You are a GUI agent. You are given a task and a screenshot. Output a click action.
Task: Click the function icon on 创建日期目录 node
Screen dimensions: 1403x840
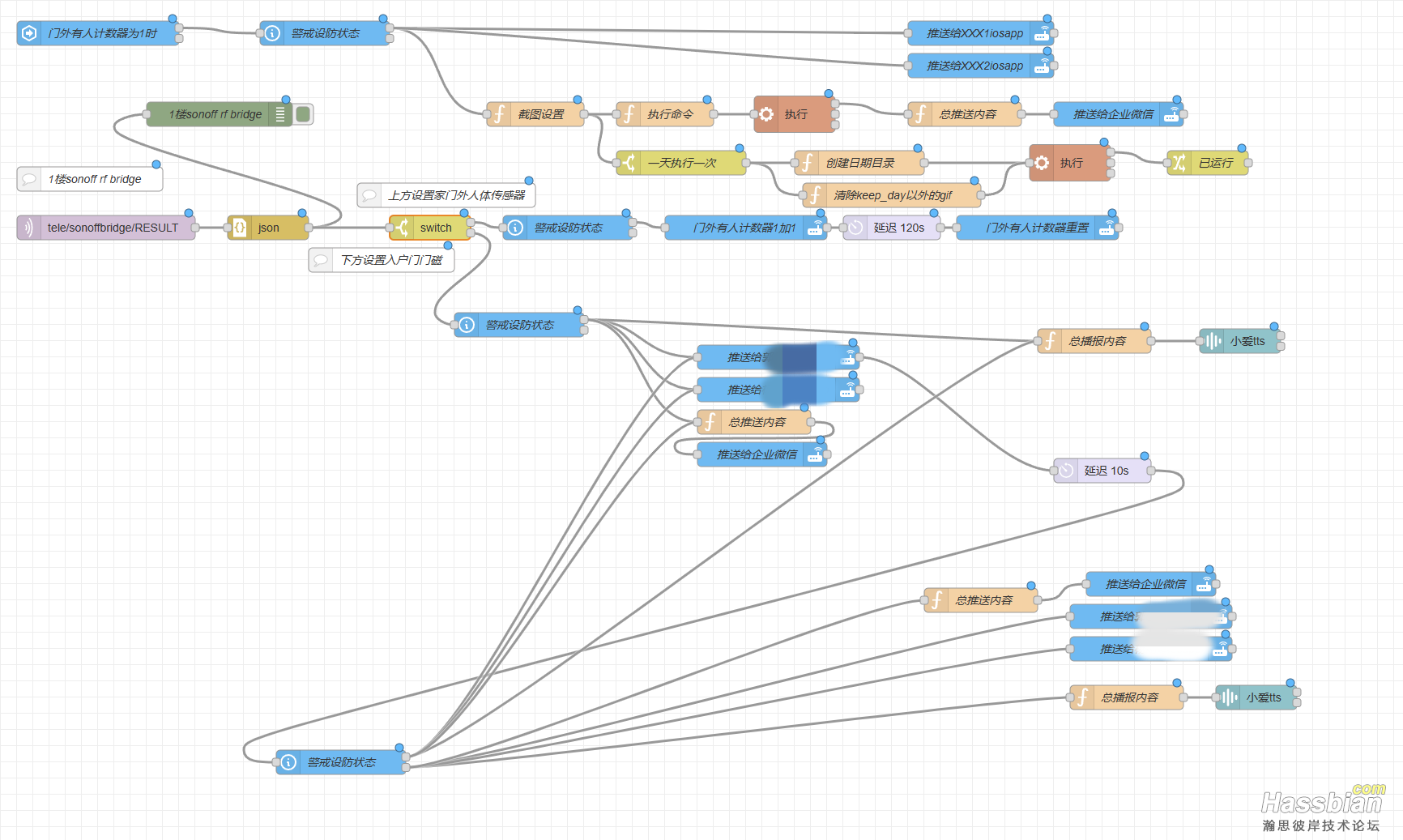807,163
